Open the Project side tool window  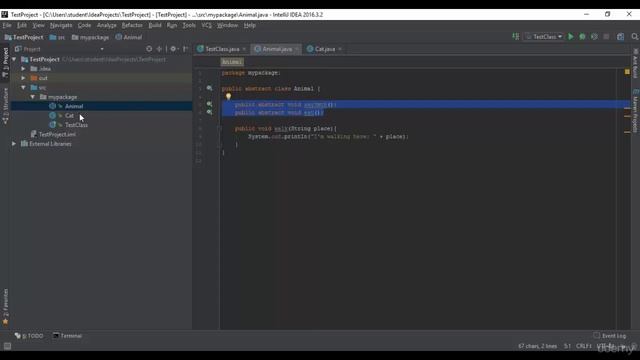[5, 62]
